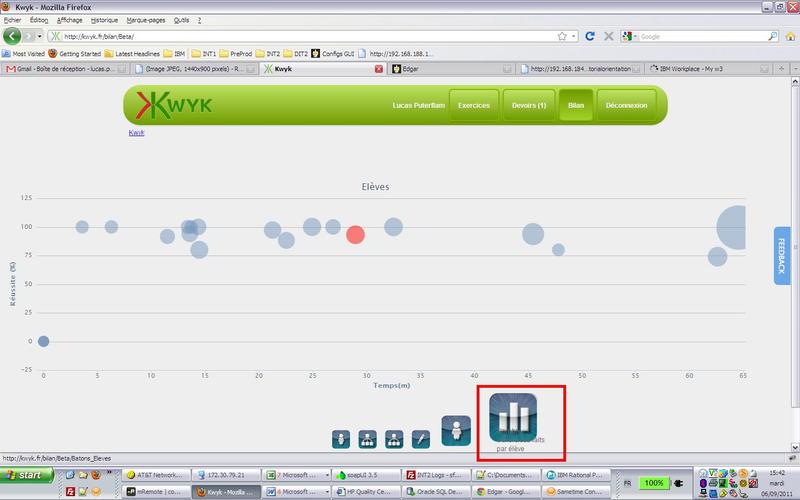Log out with the Déconnexion button
Screen dimensions: 800x500
click(x=627, y=105)
